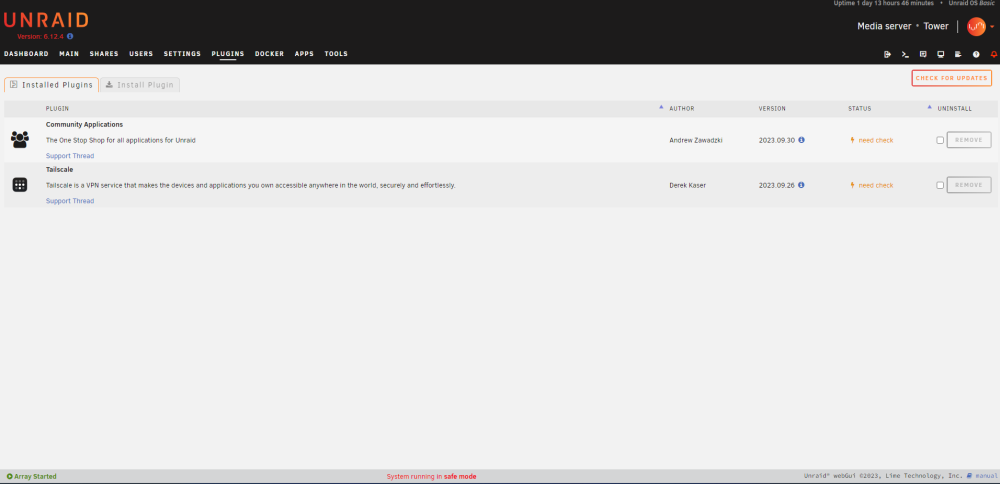Check the Tailscale uninstall checkbox
The image size is (1000, 484).
[x=940, y=186]
